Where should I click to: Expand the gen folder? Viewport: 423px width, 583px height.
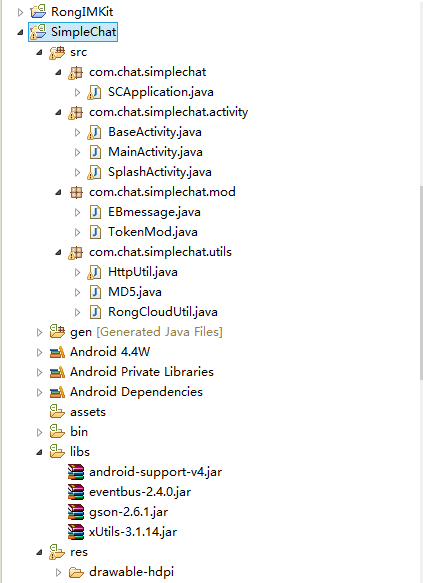click(x=39, y=332)
